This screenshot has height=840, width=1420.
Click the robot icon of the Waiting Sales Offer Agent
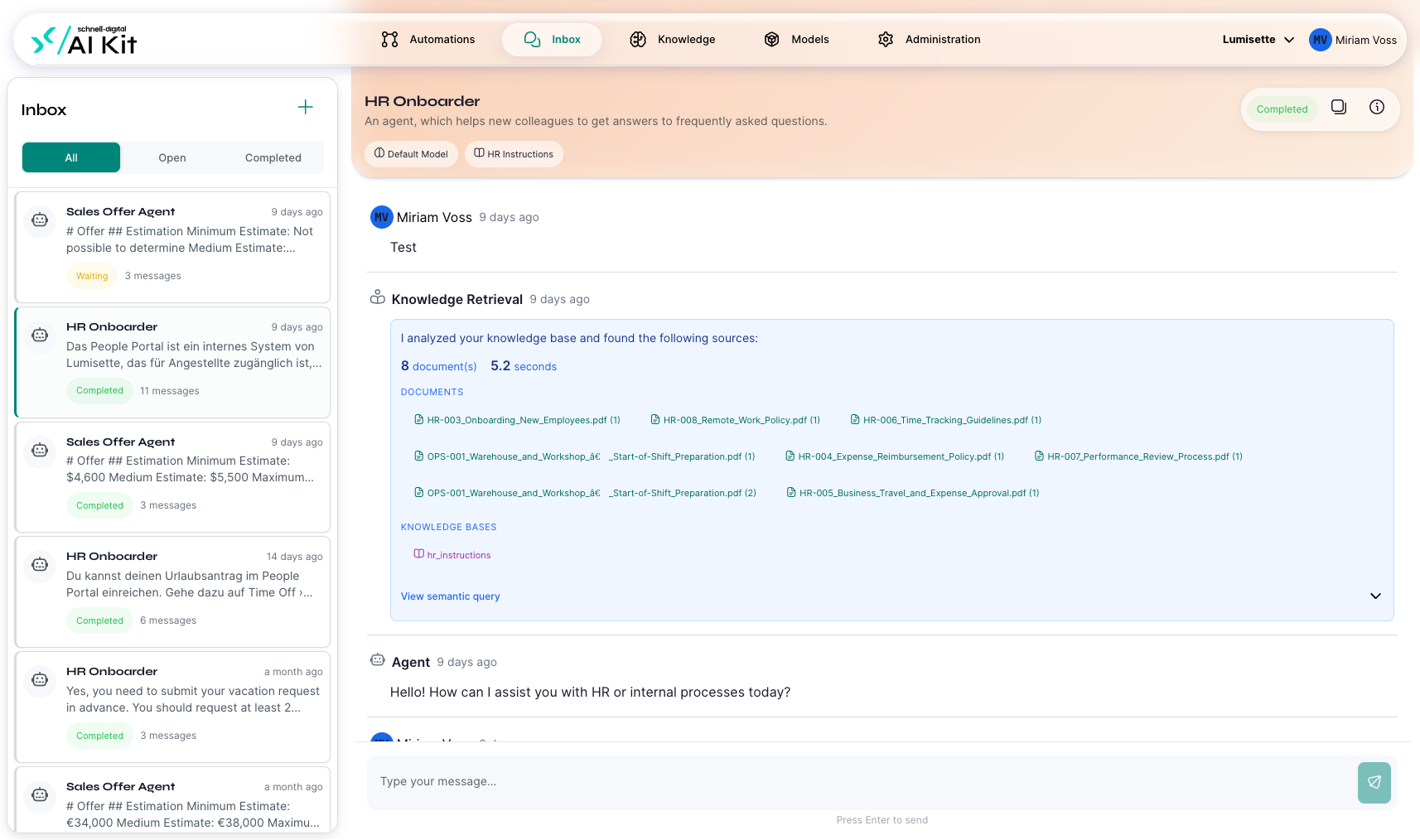pyautogui.click(x=40, y=220)
